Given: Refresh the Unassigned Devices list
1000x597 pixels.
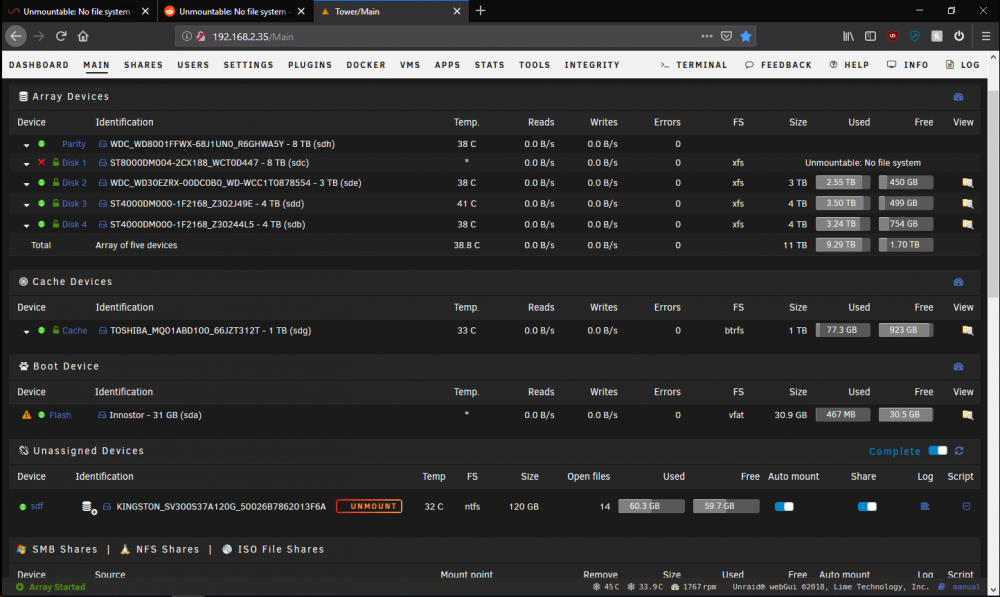Looking at the screenshot, I should pos(959,451).
